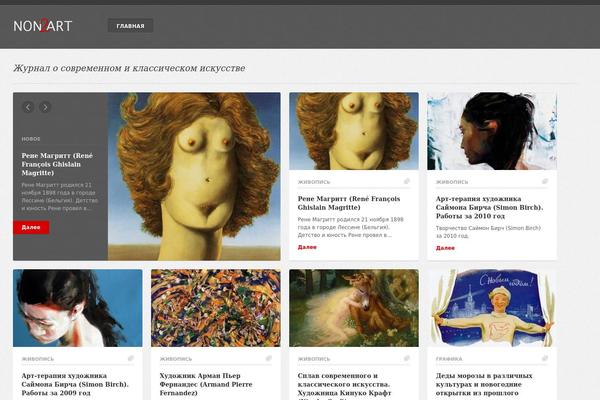Image resolution: width=600 pixels, height=400 pixels.
Task: Click ЖИВОПИСЬ category on Simon Birch 2009 card
Action: [x=38, y=359]
